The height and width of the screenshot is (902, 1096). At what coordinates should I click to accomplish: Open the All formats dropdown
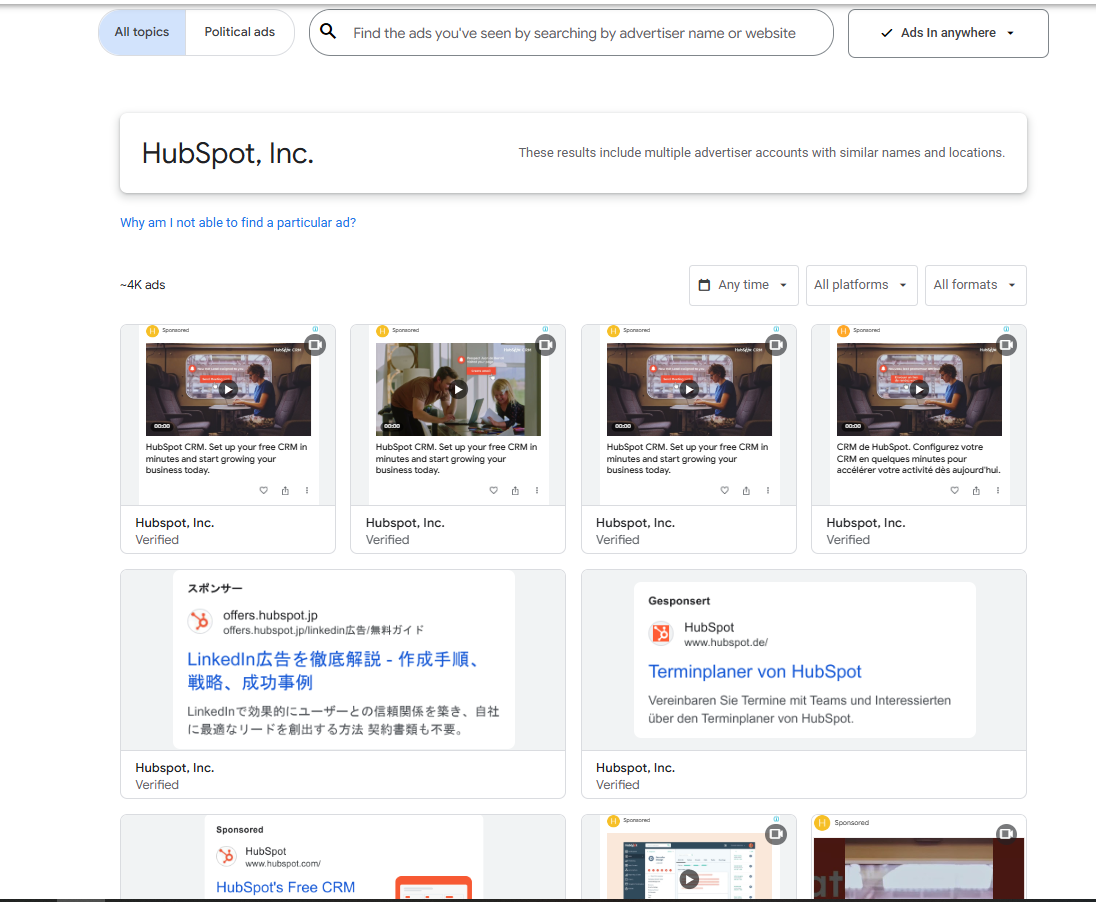(975, 285)
